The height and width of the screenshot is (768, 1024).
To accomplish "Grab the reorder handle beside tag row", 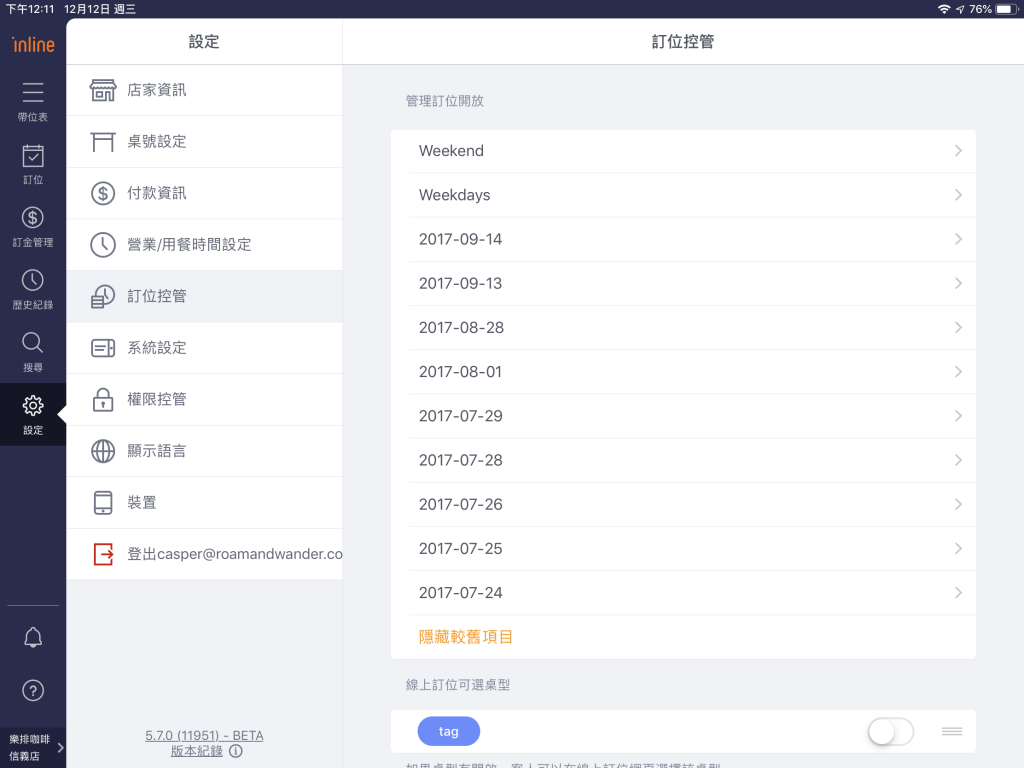I will click(951, 732).
